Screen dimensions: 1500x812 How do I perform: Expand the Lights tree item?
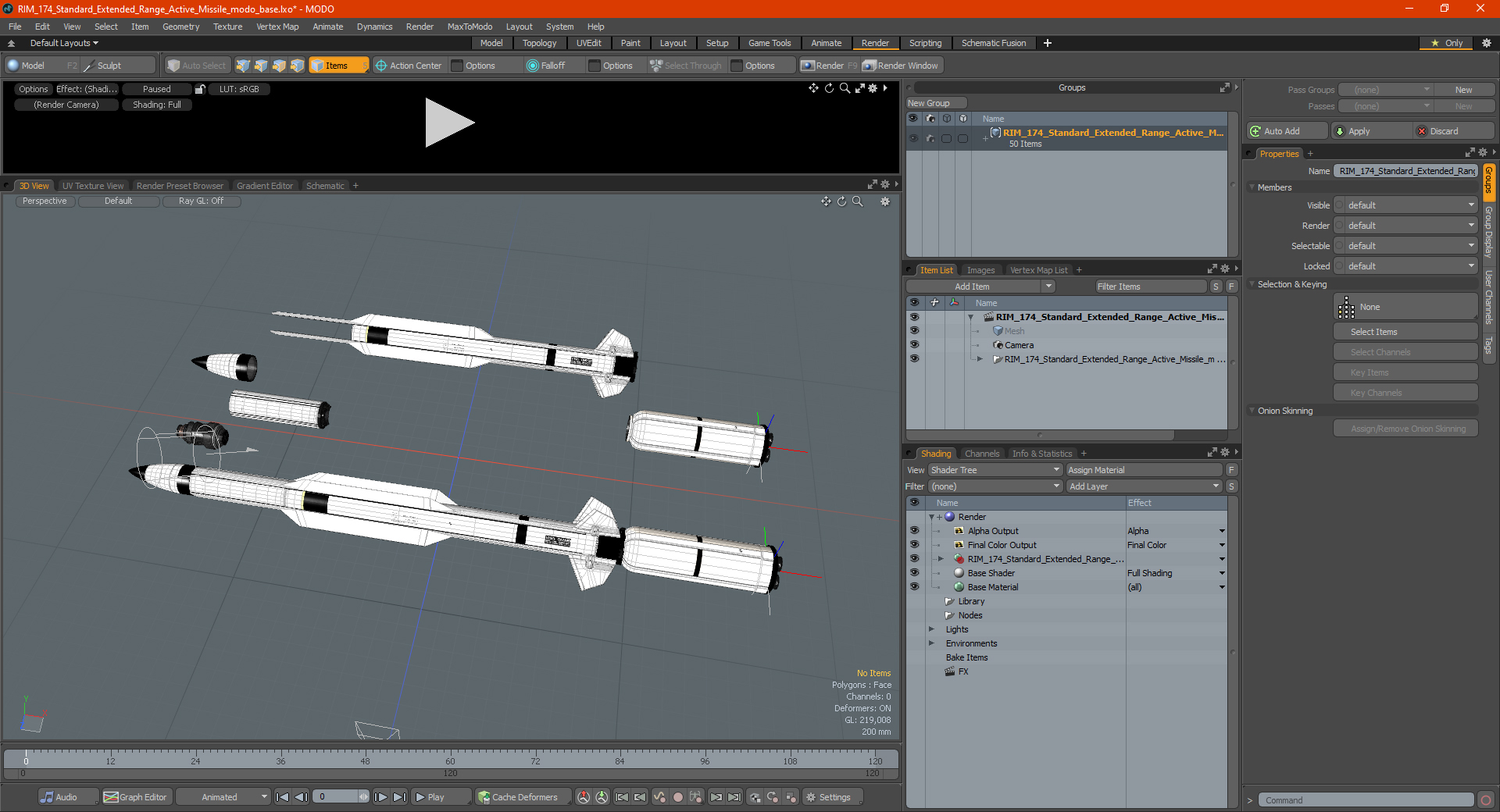pyautogui.click(x=931, y=629)
